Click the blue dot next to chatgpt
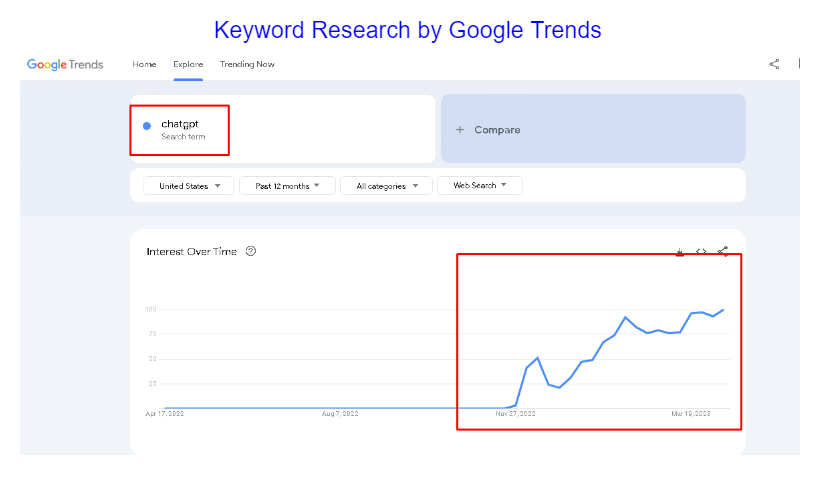The width and height of the screenshot is (830, 482). [147, 126]
